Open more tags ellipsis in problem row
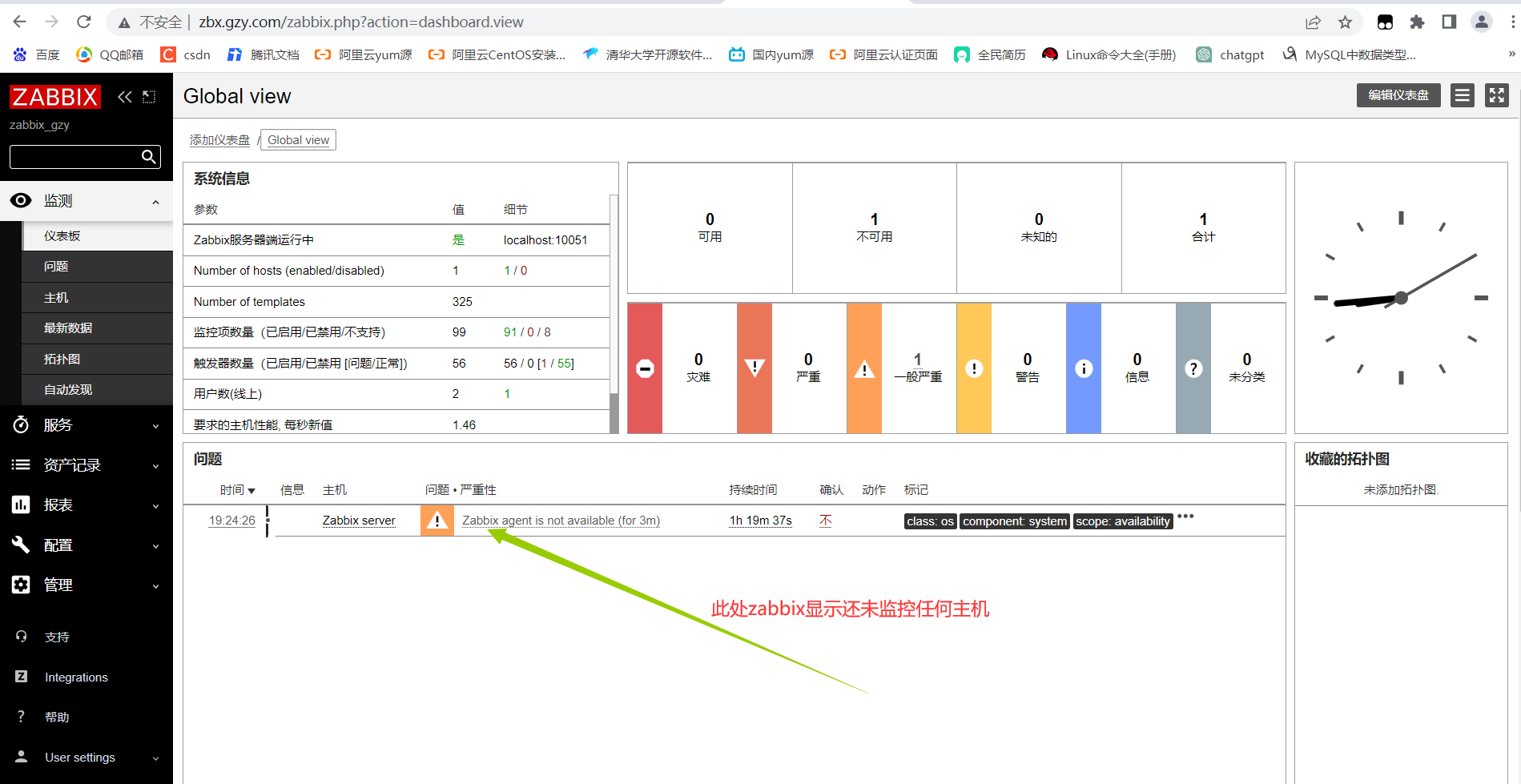The image size is (1521, 784). coord(1186,517)
